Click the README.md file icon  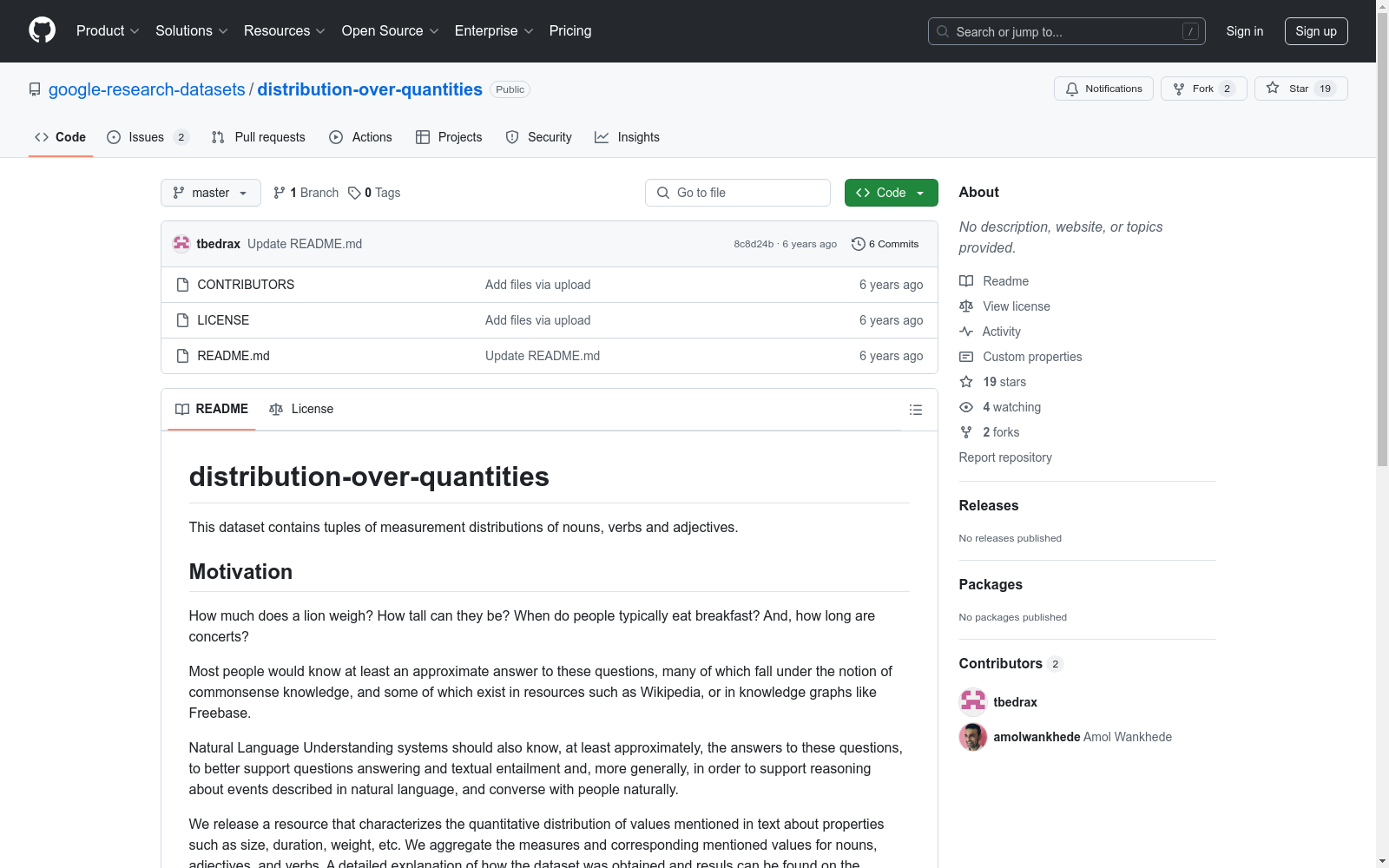[x=182, y=356]
